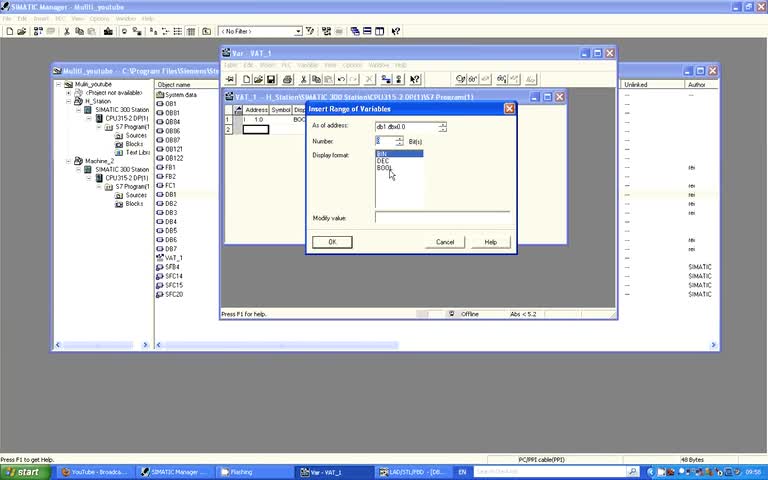Collapse the H_Station tree node

(x=68, y=101)
